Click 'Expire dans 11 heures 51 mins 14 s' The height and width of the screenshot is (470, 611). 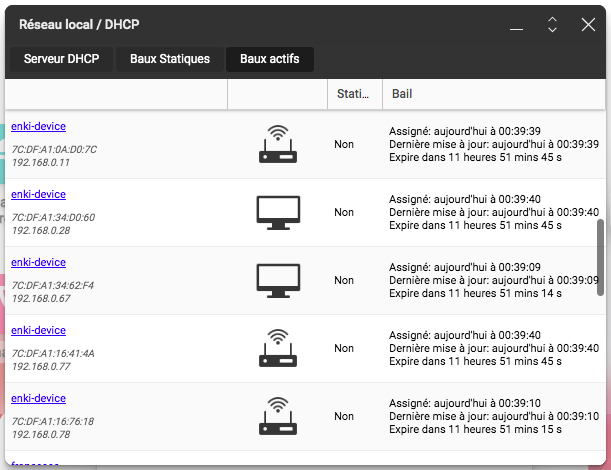coord(475,293)
